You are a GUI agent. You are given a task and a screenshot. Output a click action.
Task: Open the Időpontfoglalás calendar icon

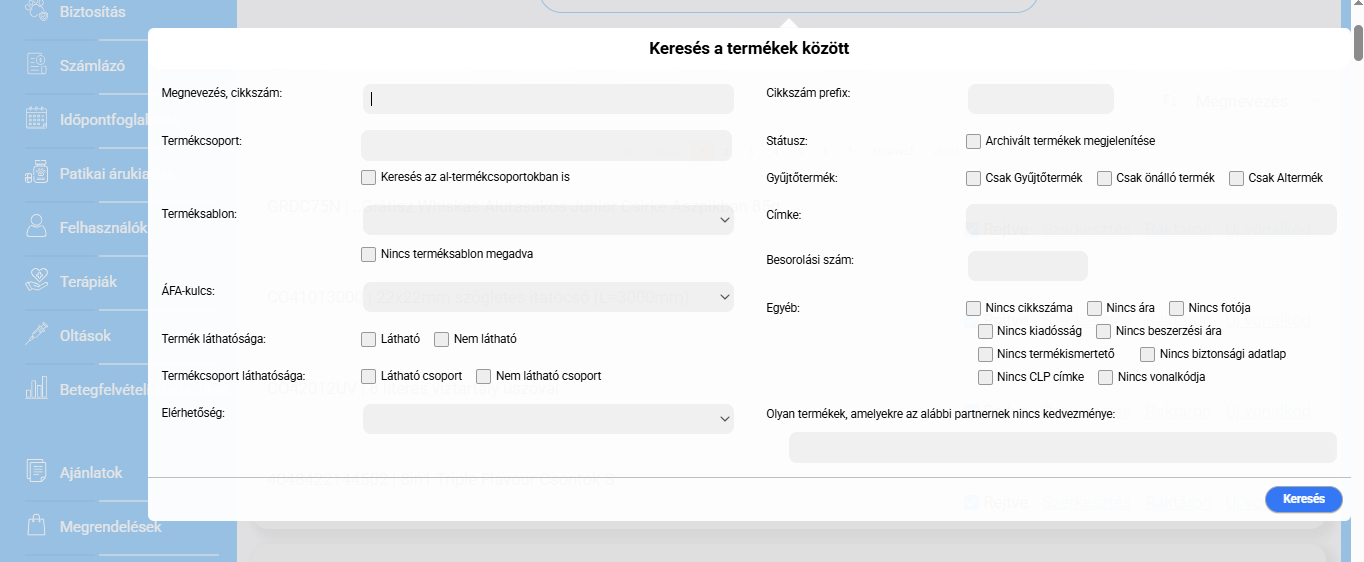coord(37,119)
